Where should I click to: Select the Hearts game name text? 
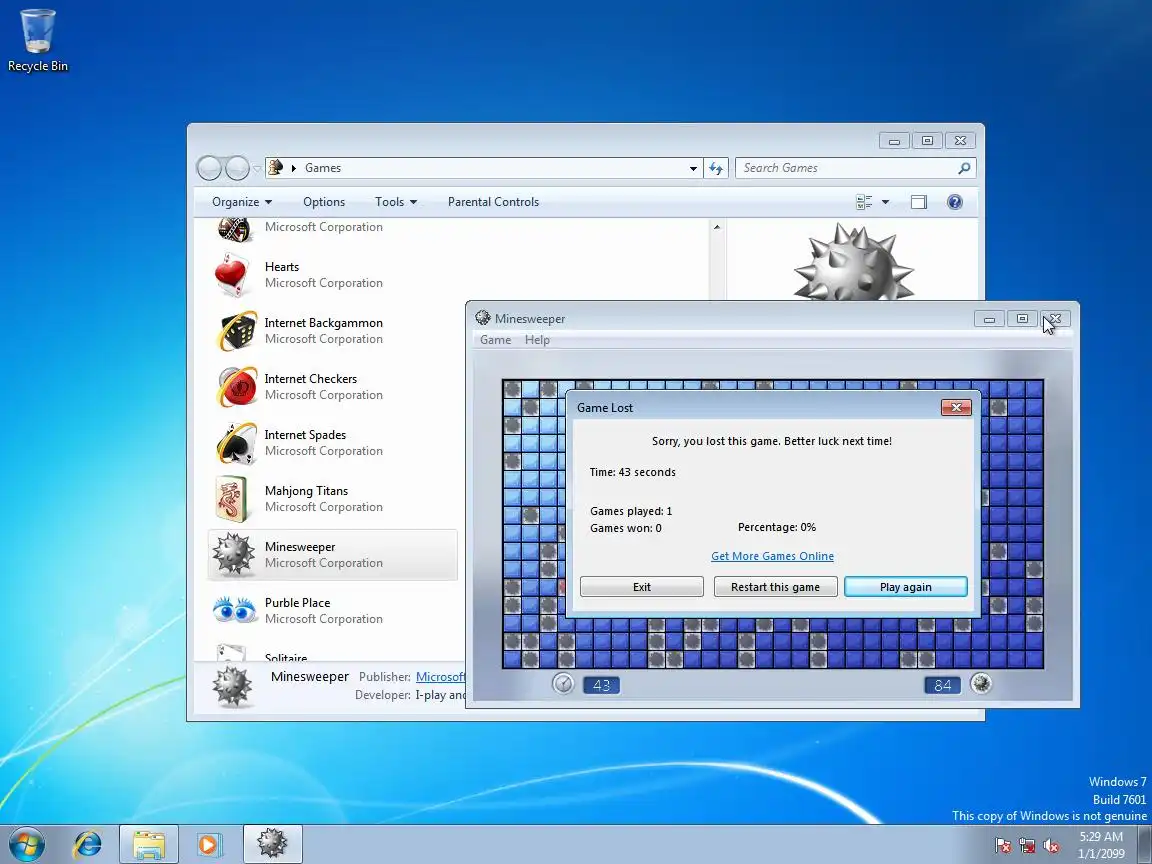282,267
